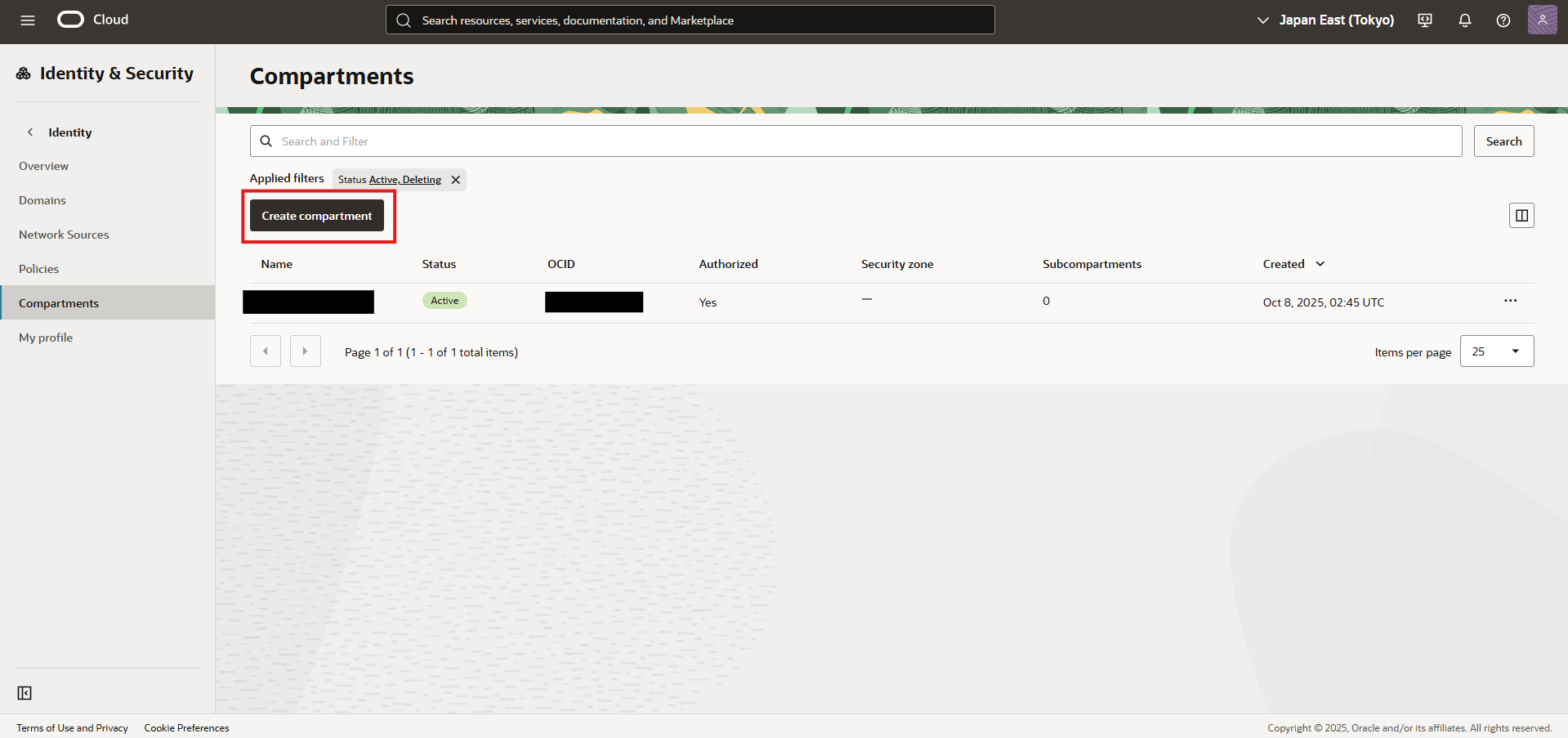Viewport: 1568px width, 738px height.
Task: Click the Identity & Security heading
Action: pos(117,74)
